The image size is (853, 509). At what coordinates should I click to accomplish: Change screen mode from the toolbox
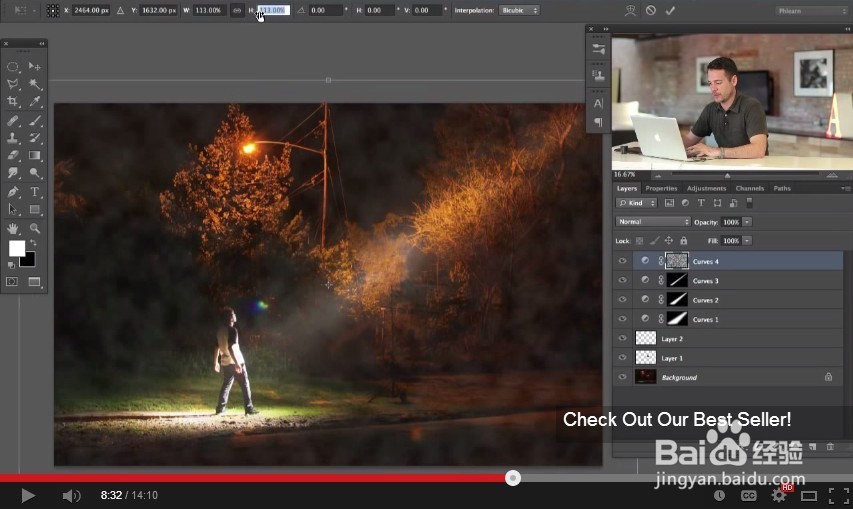click(x=34, y=282)
